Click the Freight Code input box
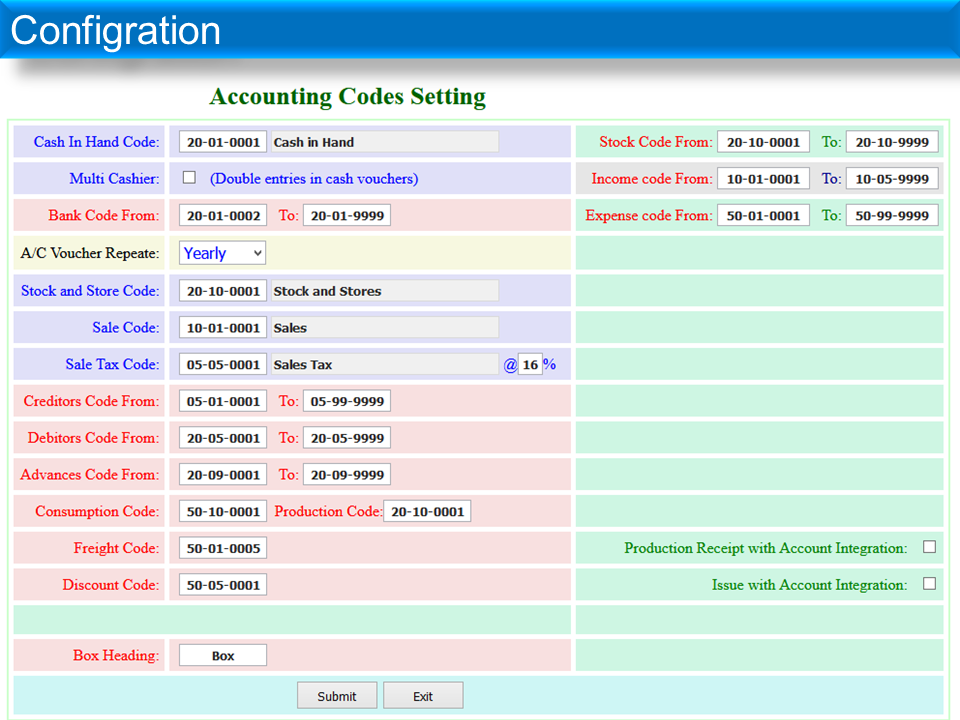The height and width of the screenshot is (720, 960). click(x=223, y=548)
